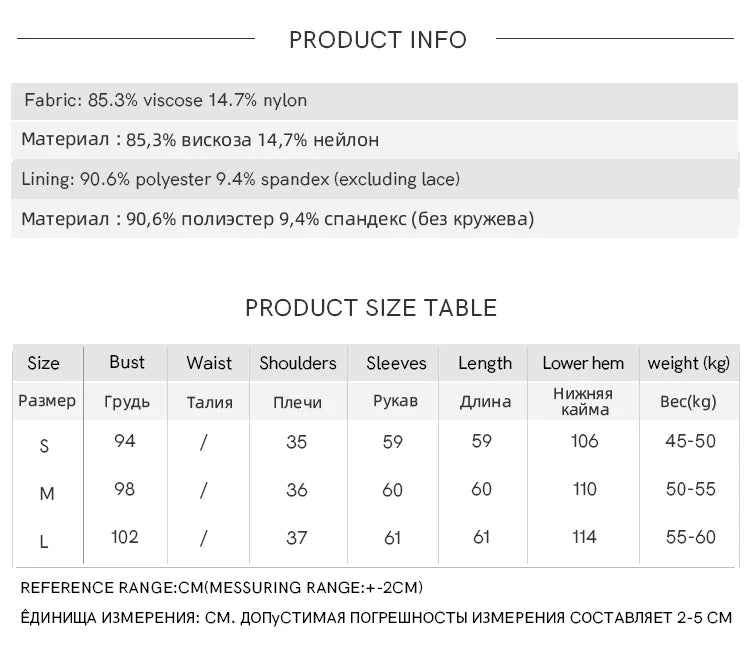Click the PRODUCT SIZE TABLE heading
Viewport: 750px width, 646px height.
(x=371, y=307)
